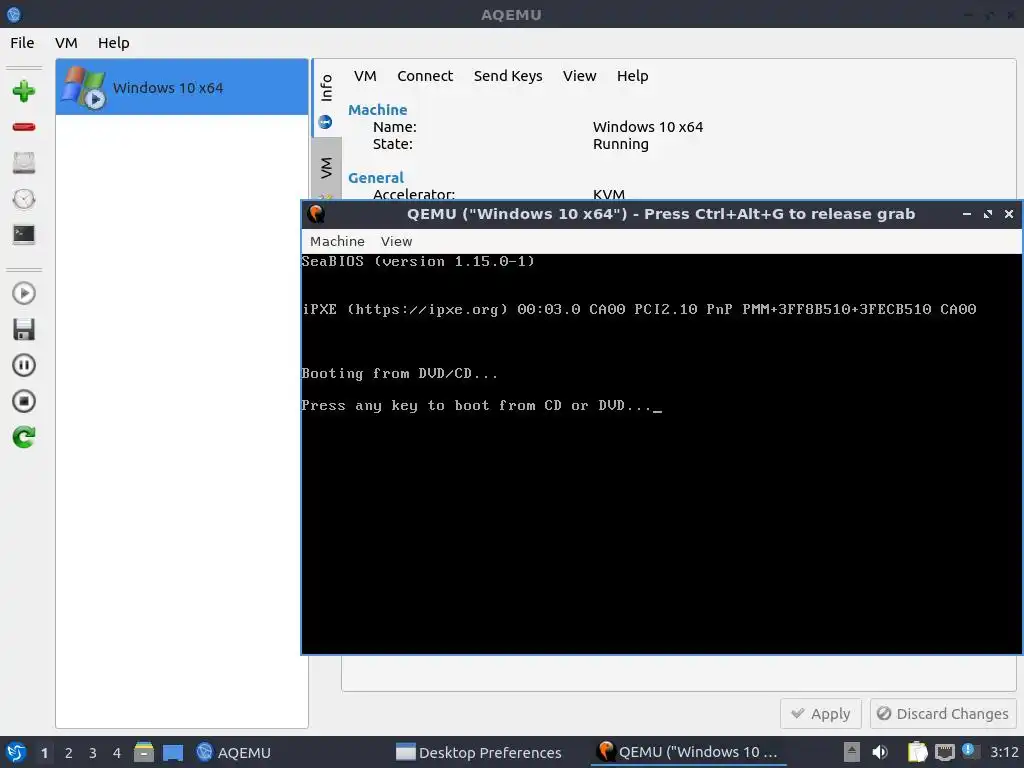1024x768 pixels.
Task: Click the volume speaker tray icon
Action: pos(880,752)
